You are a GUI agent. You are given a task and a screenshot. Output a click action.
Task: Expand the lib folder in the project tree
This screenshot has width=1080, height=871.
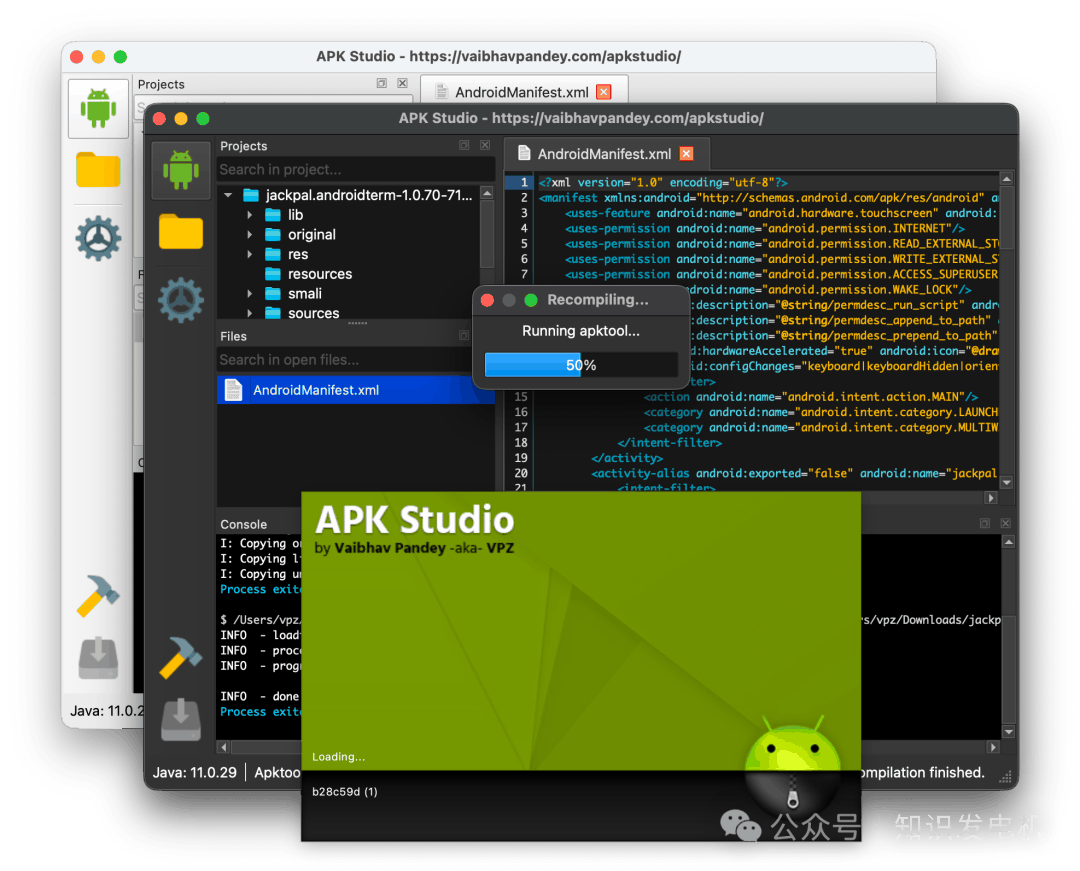click(250, 215)
